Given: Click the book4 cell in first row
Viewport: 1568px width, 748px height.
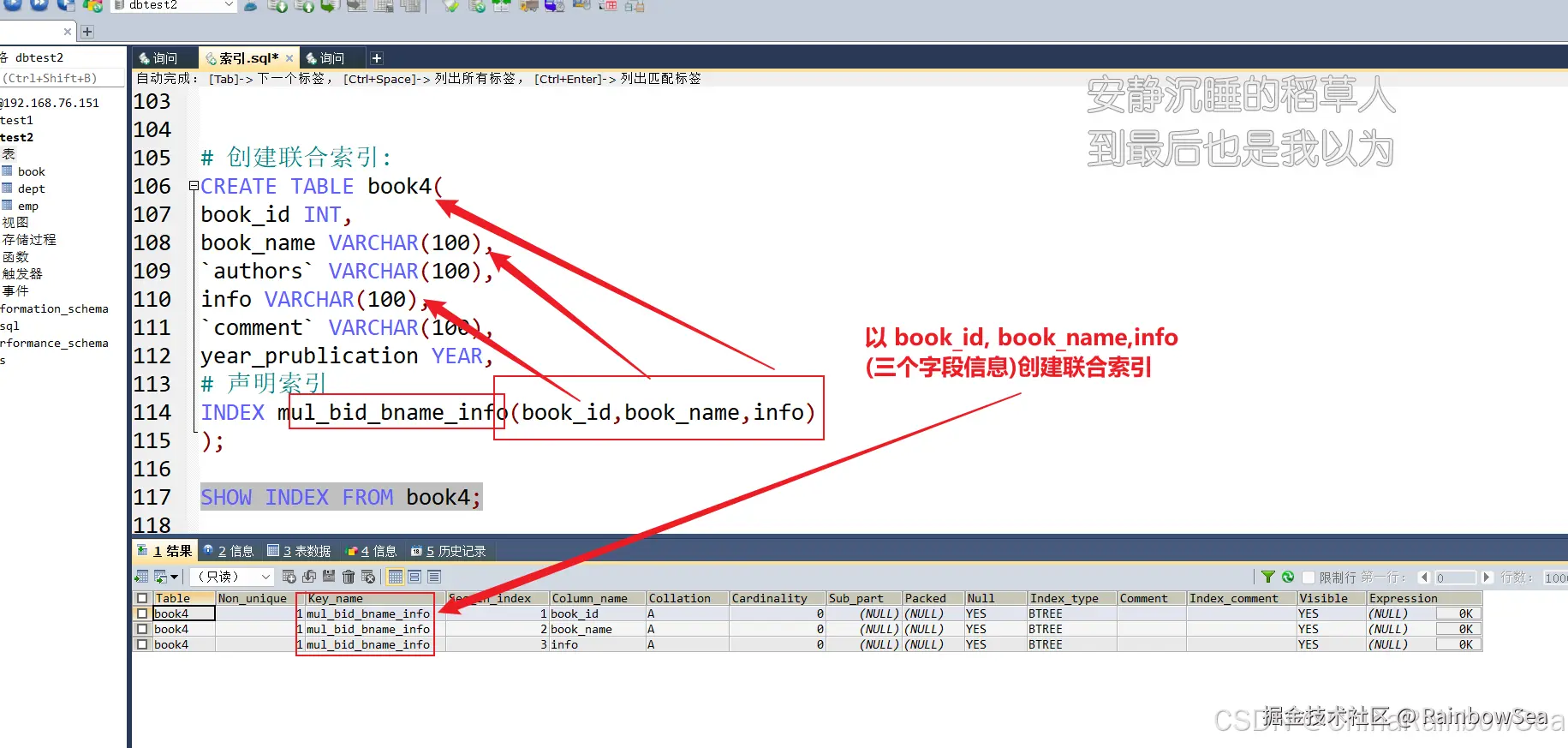Looking at the screenshot, I should pyautogui.click(x=183, y=613).
